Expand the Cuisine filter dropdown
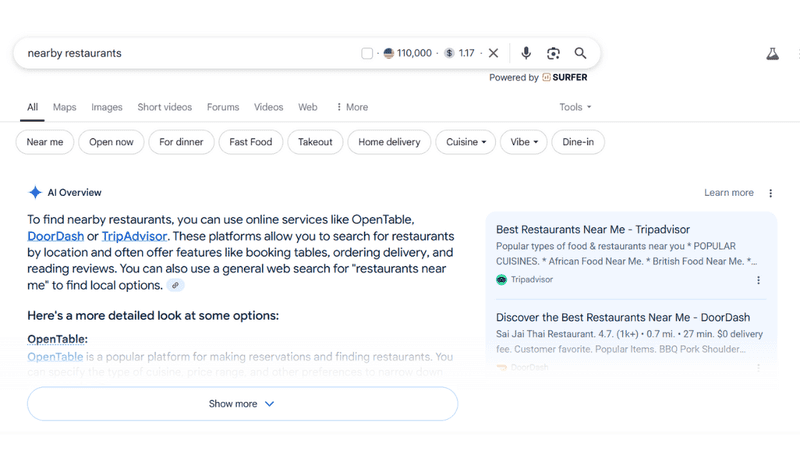This screenshot has width=800, height=457. 465,142
